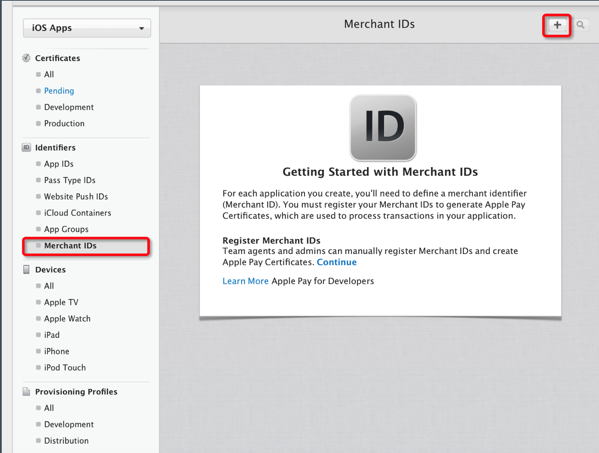Click the Certificates heading
This screenshot has width=599, height=453.
tap(58, 58)
